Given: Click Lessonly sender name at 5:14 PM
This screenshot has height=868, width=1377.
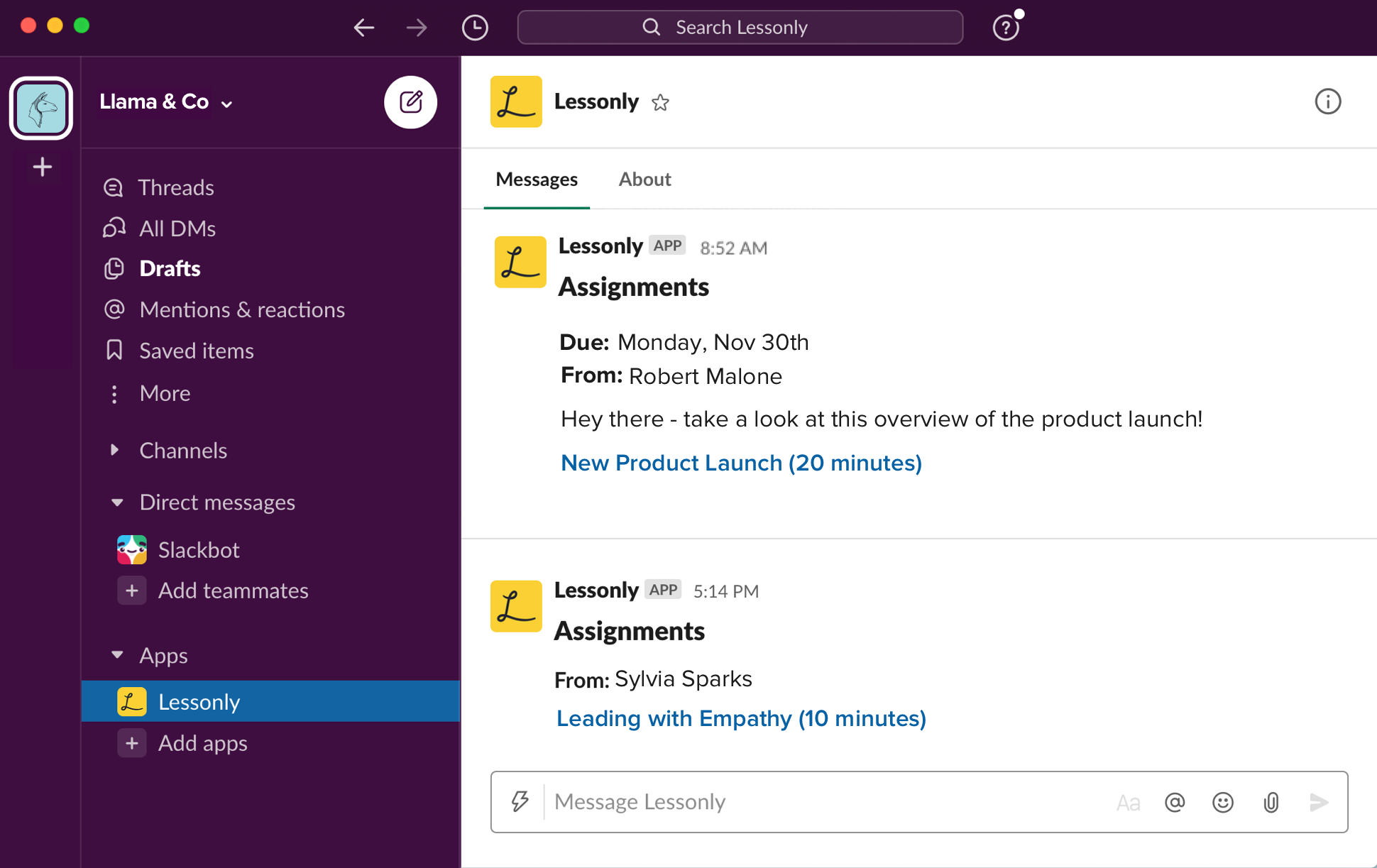Looking at the screenshot, I should tap(596, 590).
